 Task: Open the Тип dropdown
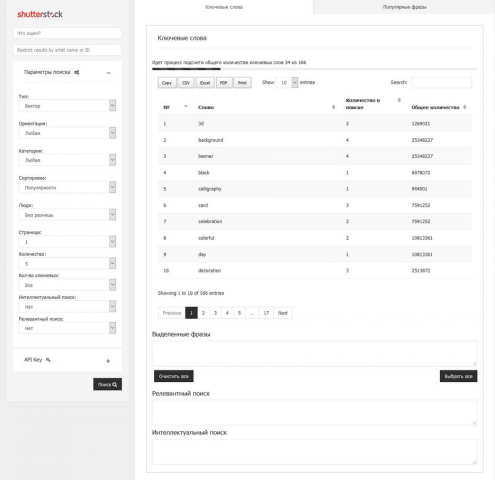pos(67,106)
